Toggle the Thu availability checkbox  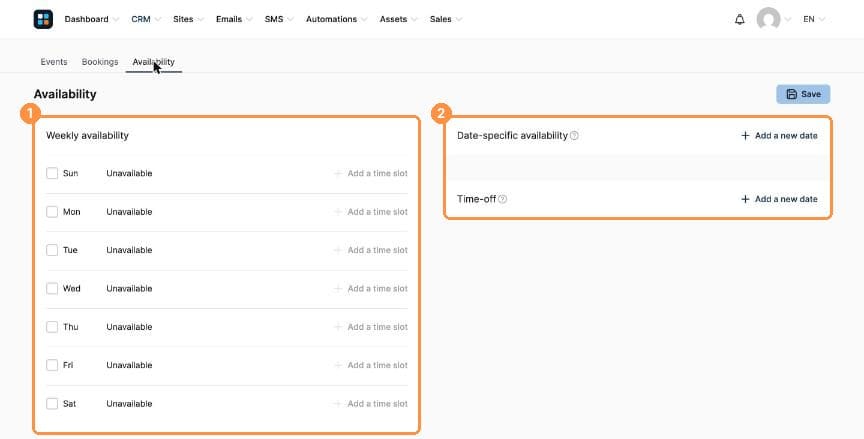click(x=52, y=327)
